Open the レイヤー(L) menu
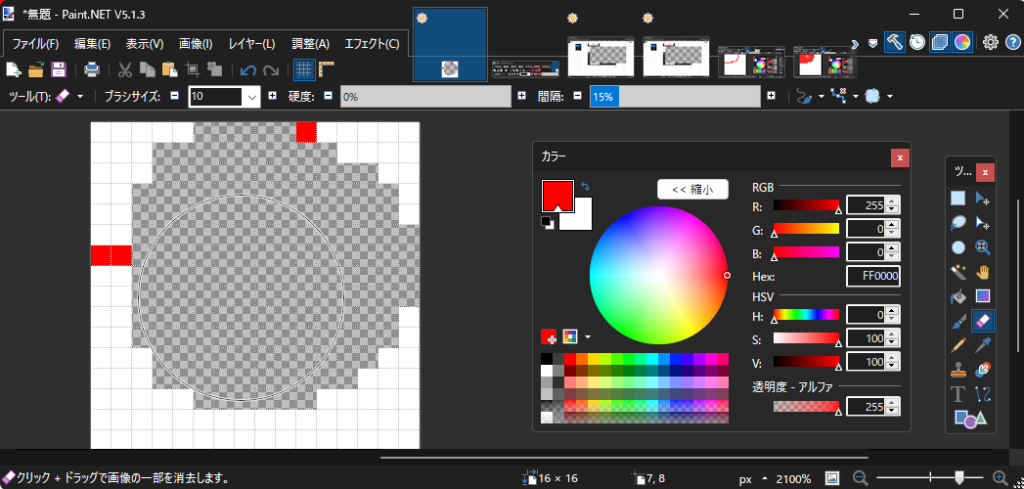The height and width of the screenshot is (489, 1024). 252,44
